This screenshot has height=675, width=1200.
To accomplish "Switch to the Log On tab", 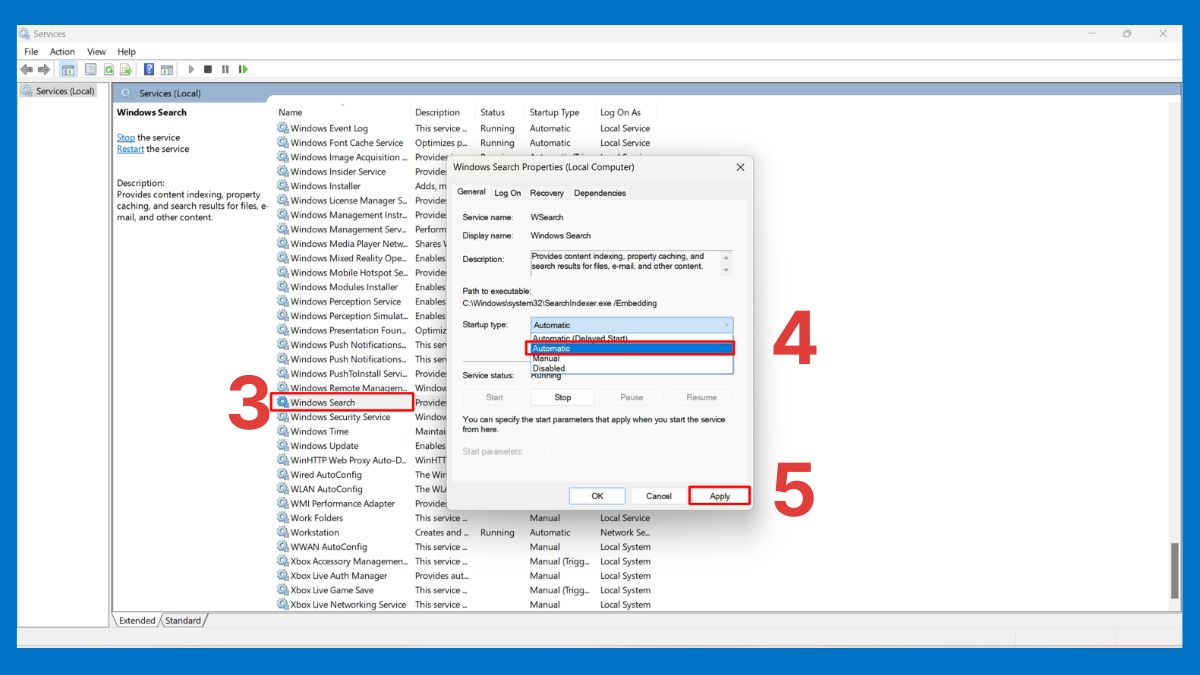I will click(508, 193).
